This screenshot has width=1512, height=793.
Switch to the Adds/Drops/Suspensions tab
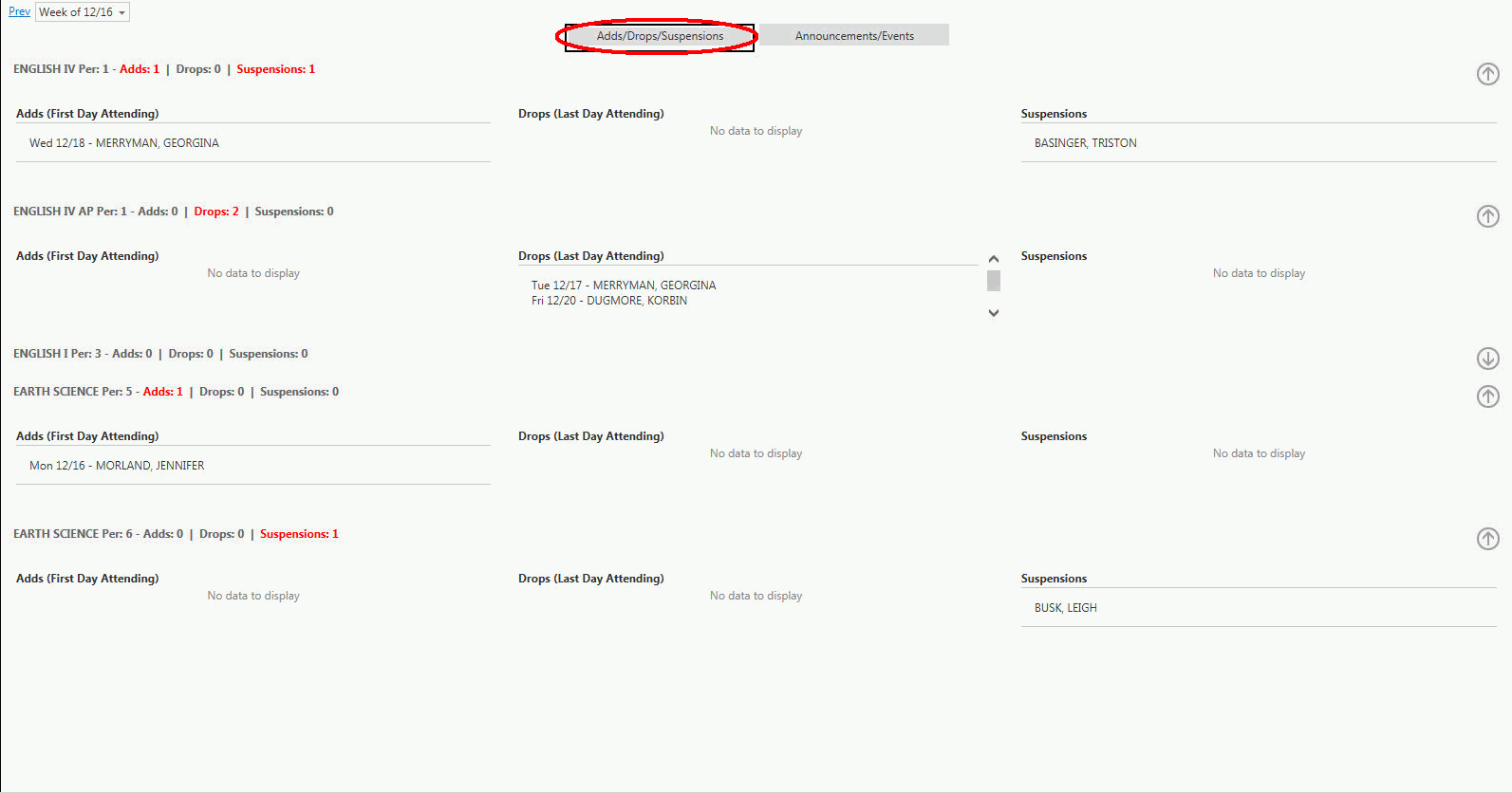(660, 36)
